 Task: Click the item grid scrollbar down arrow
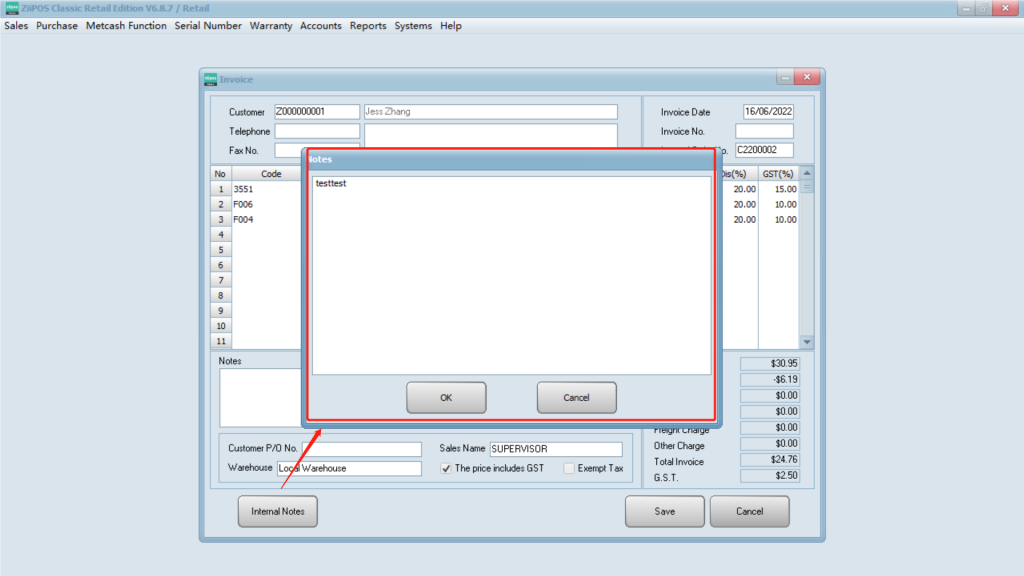tap(807, 342)
